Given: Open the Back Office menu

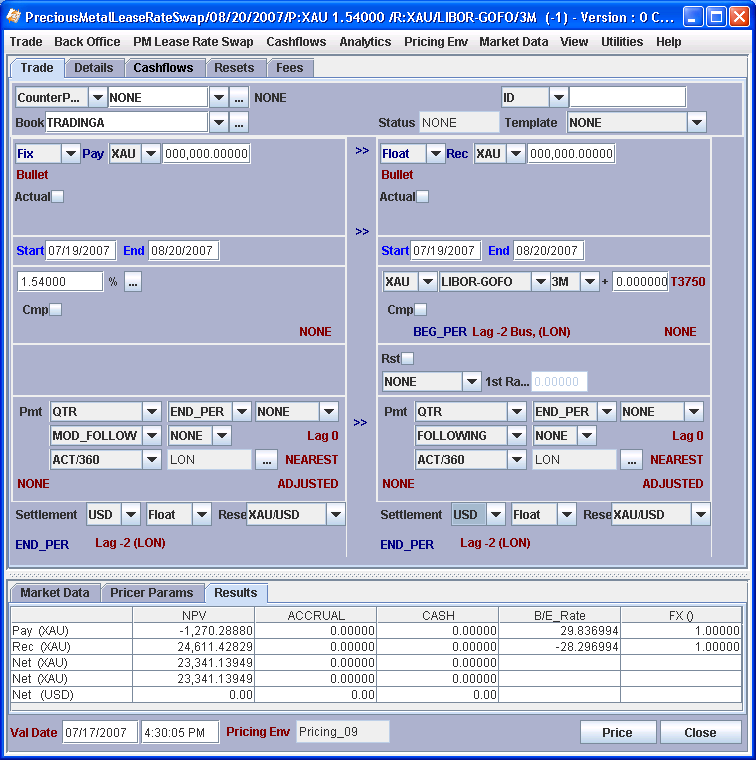Looking at the screenshot, I should 87,42.
